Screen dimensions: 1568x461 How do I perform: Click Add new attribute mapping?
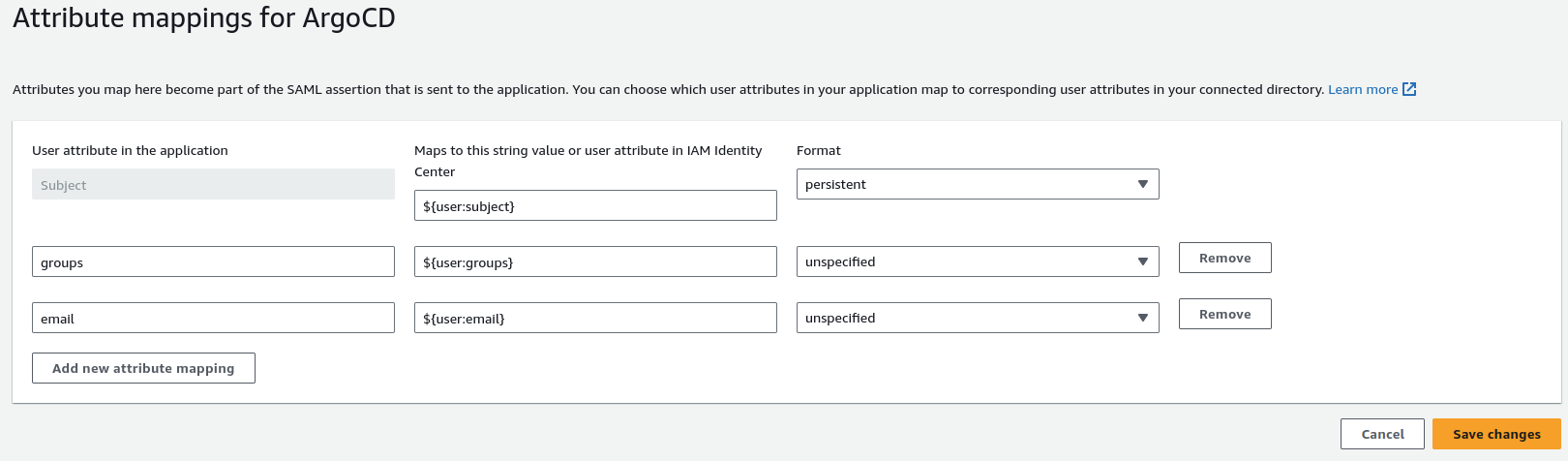(143, 368)
